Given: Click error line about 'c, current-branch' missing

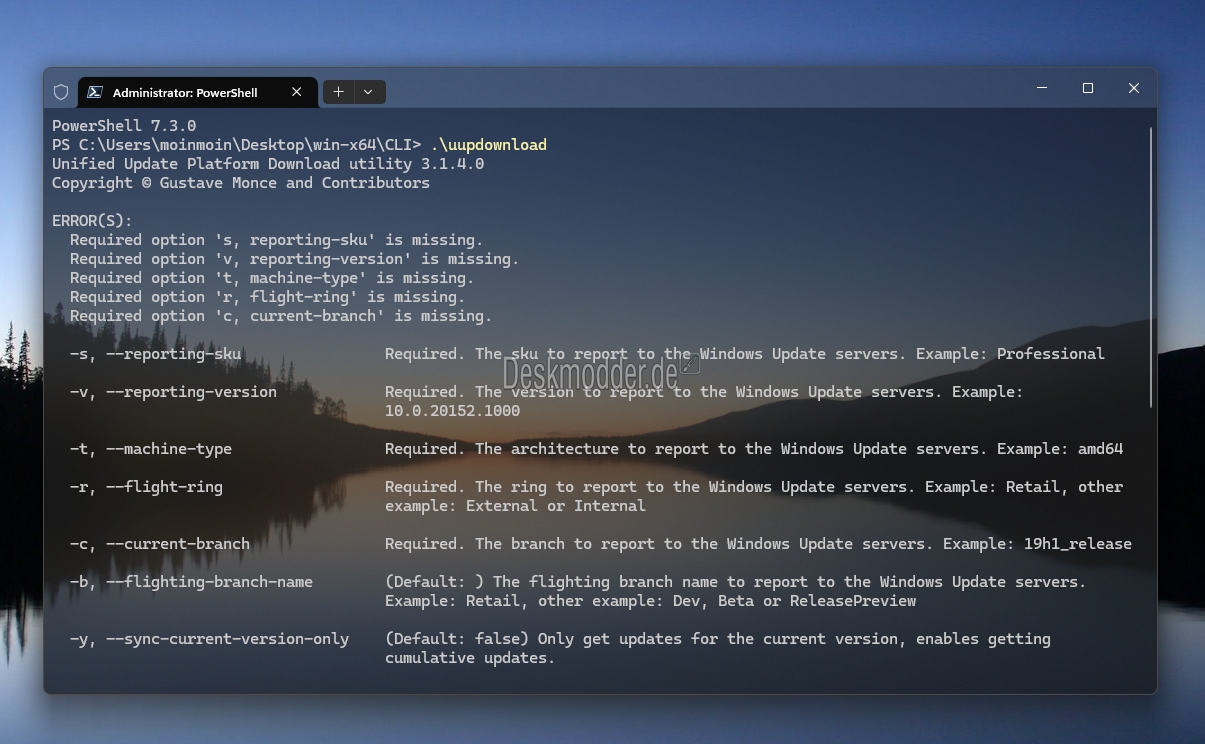Looking at the screenshot, I should tap(281, 316).
